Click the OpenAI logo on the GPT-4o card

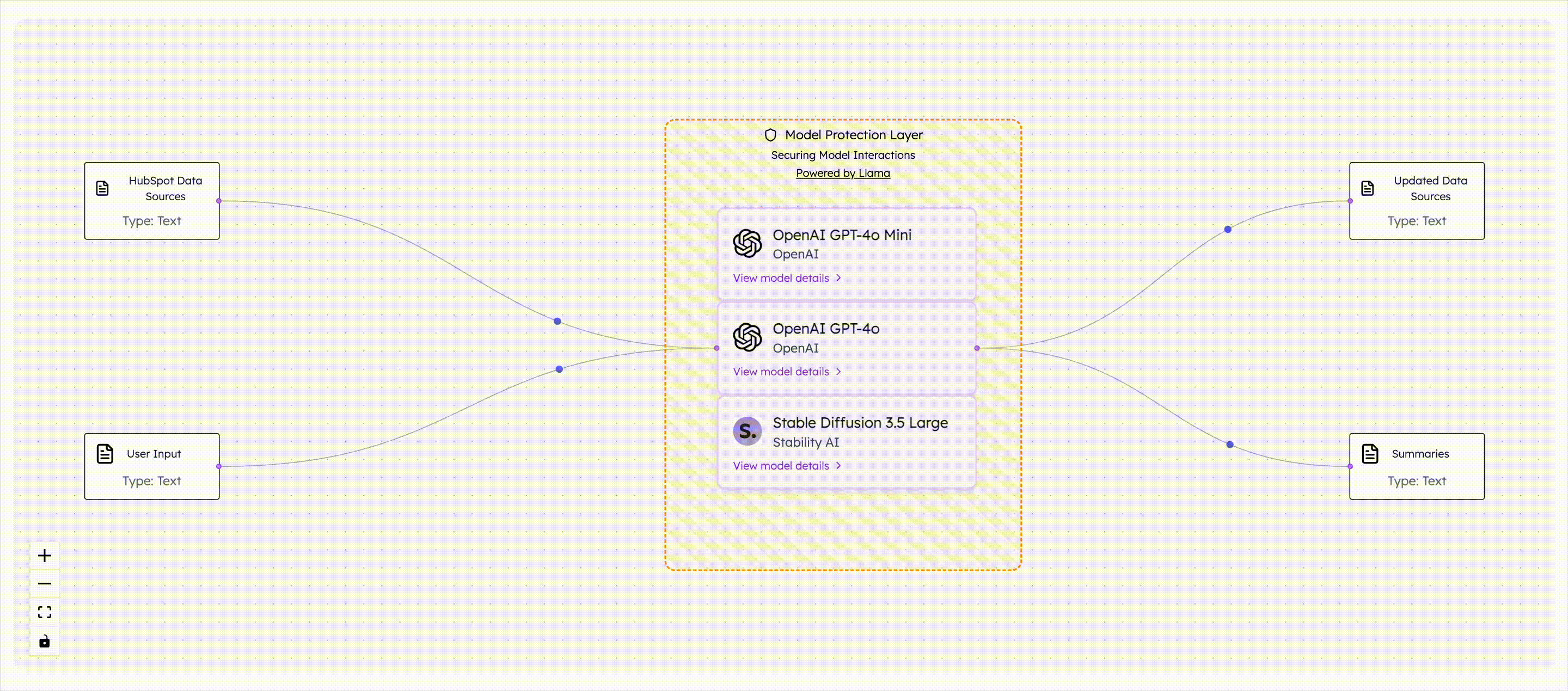[747, 337]
